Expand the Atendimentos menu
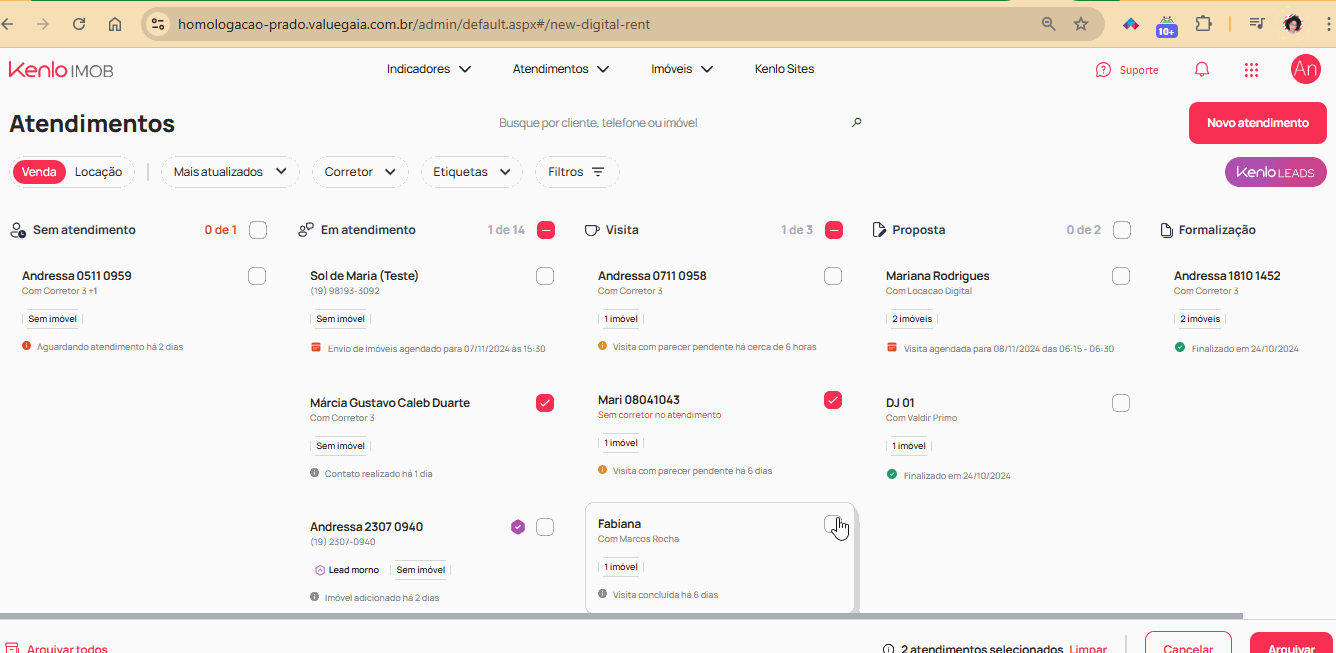 click(561, 69)
